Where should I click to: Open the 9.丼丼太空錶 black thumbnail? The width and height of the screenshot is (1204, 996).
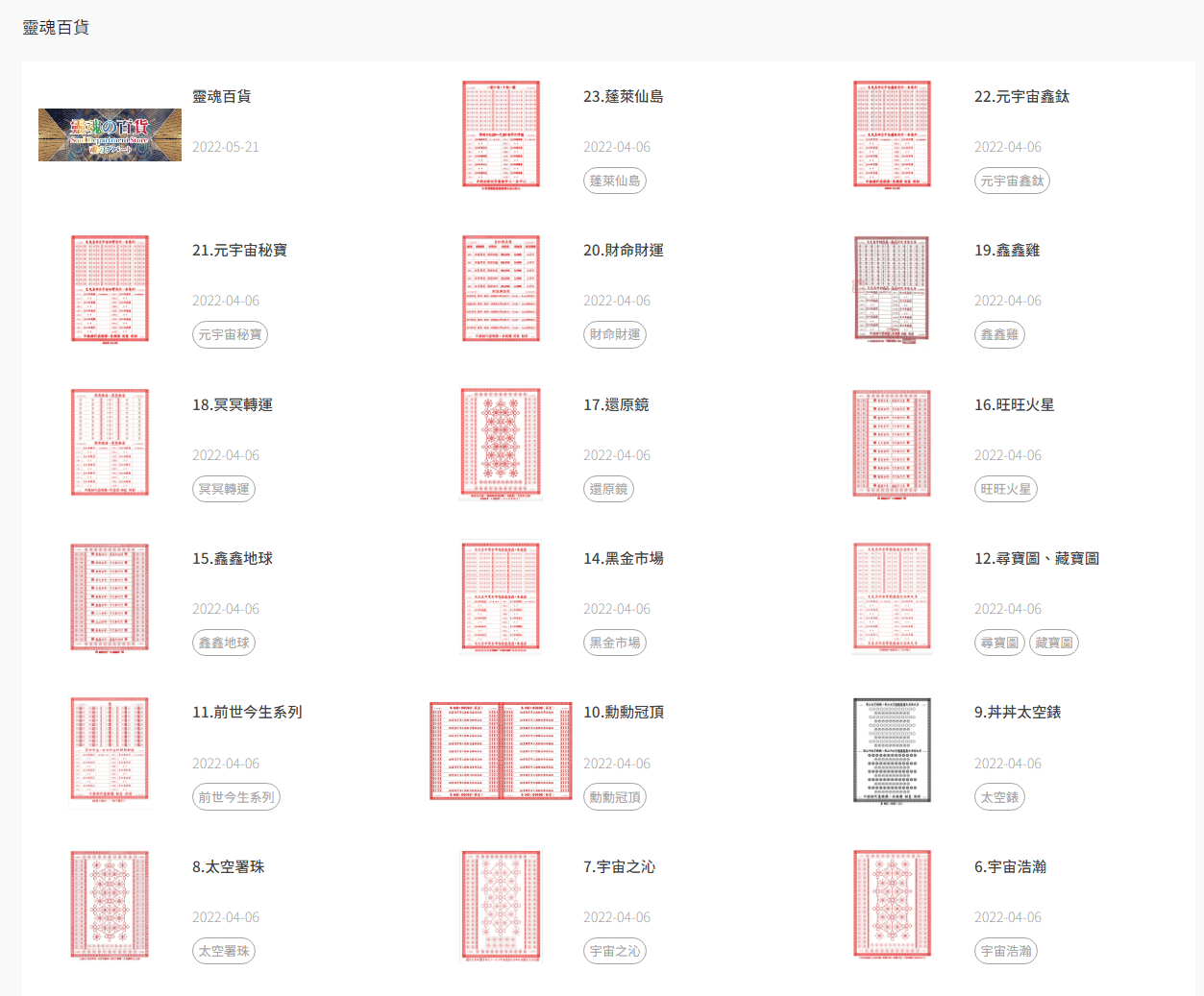pyautogui.click(x=892, y=750)
